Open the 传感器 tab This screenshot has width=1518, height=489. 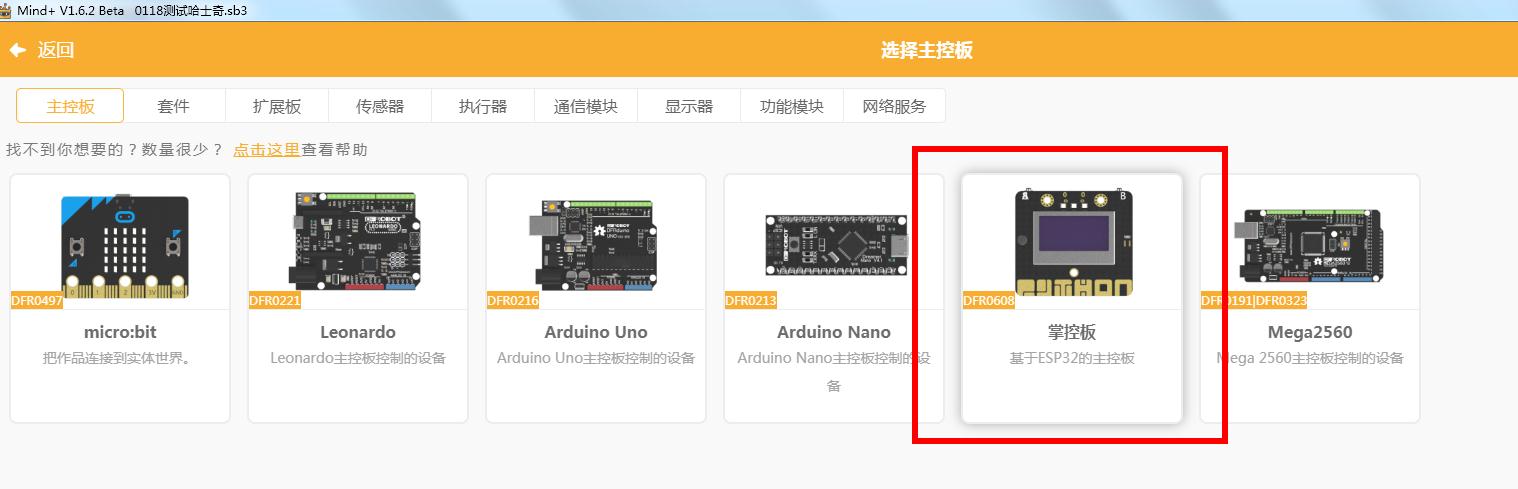click(x=380, y=106)
